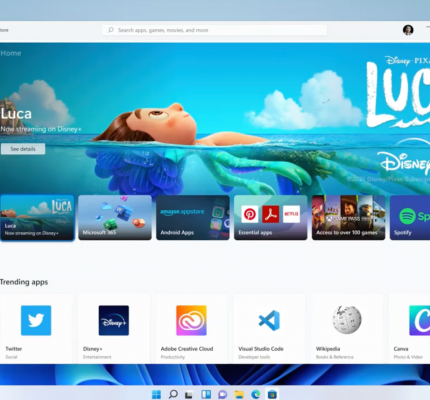Click the Wikipedia app name
This screenshot has height=400, width=430.
(328, 349)
